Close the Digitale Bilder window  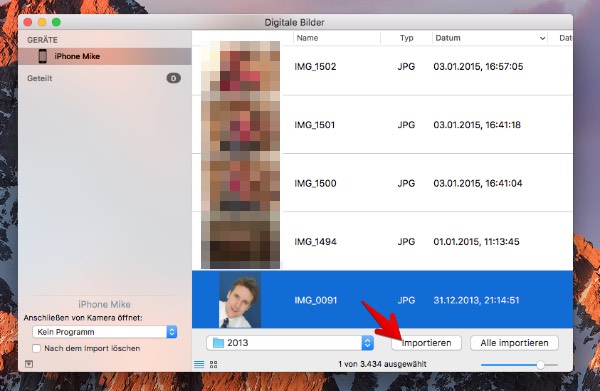[x=28, y=22]
